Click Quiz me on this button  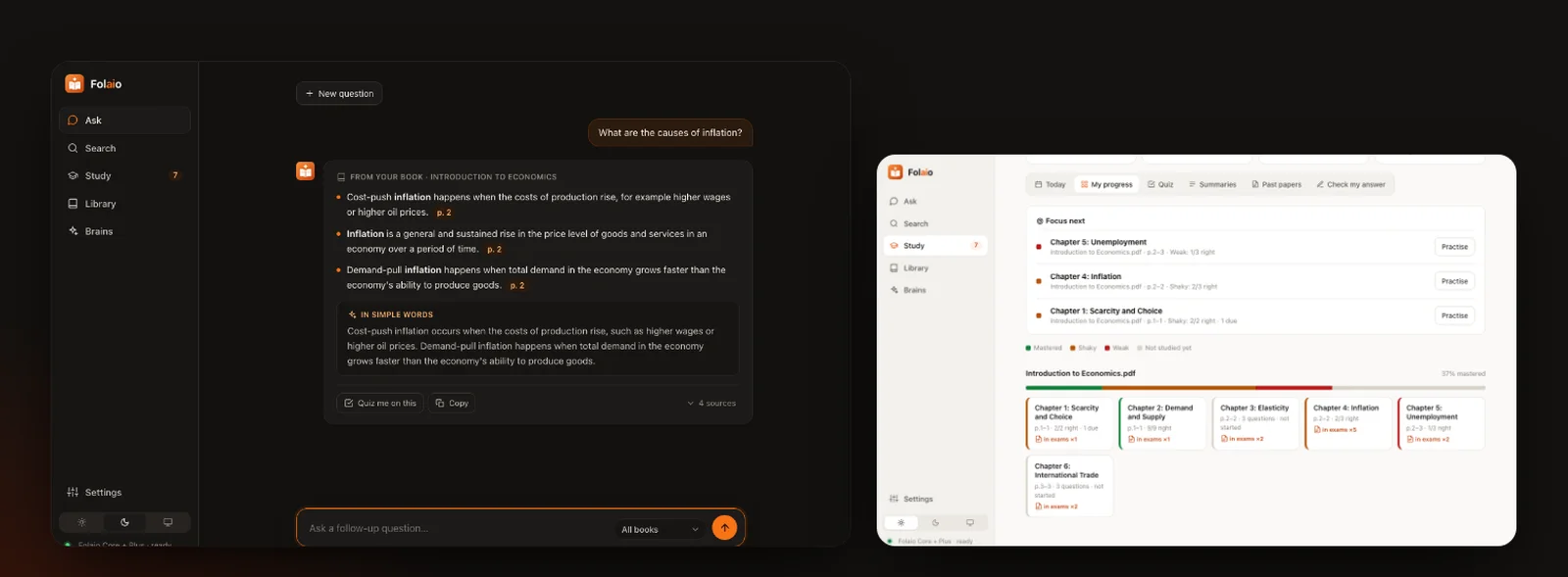[x=380, y=403]
